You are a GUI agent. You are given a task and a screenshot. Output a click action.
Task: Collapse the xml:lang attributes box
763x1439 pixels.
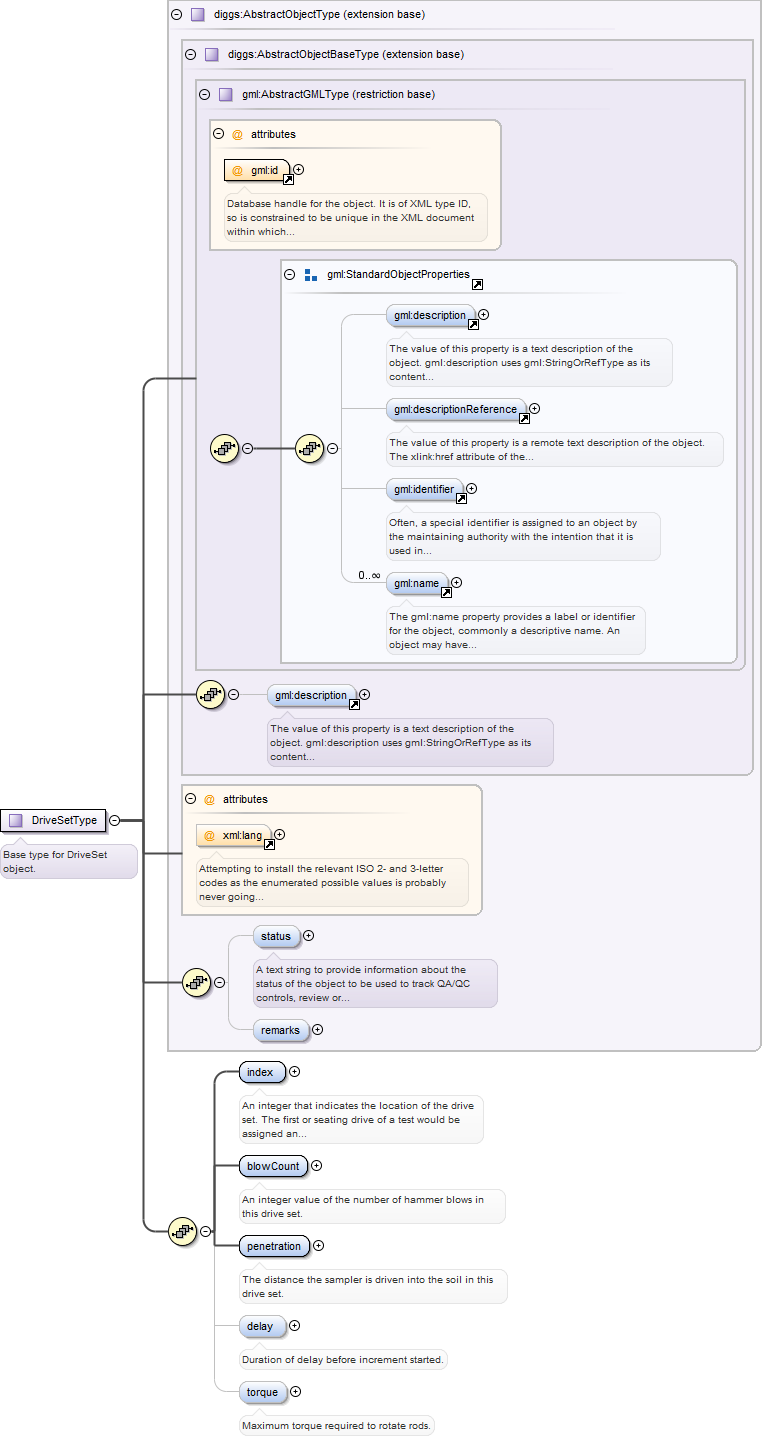pos(191,799)
